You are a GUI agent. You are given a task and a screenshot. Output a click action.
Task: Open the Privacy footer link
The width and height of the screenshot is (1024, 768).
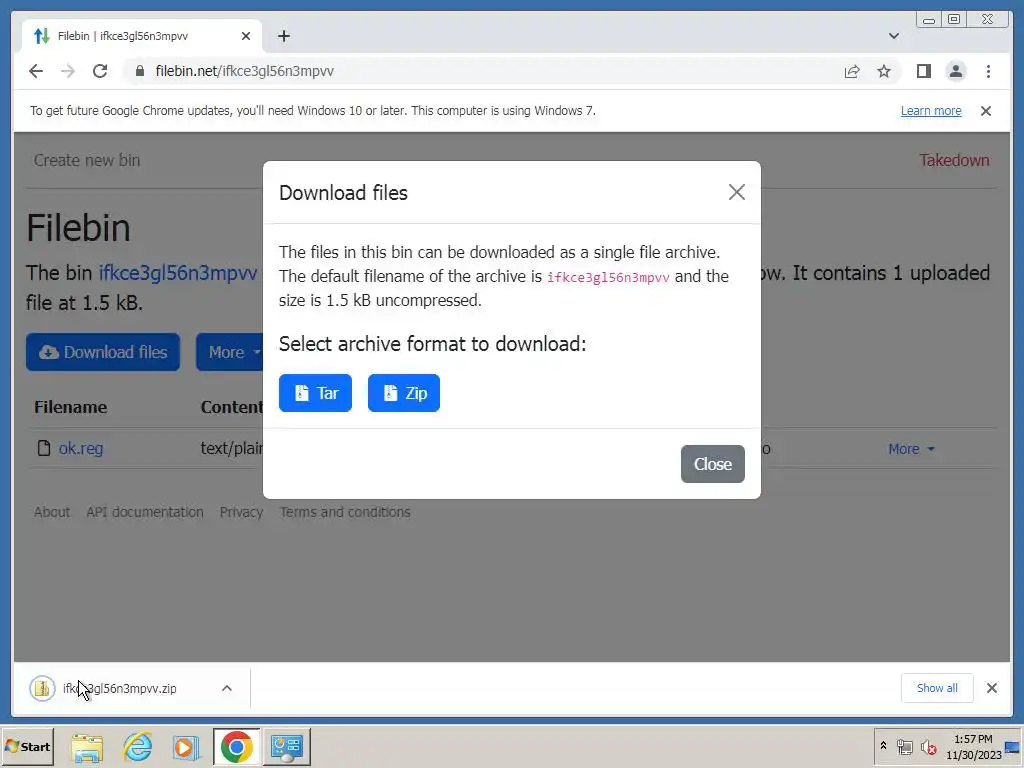pyautogui.click(x=242, y=512)
